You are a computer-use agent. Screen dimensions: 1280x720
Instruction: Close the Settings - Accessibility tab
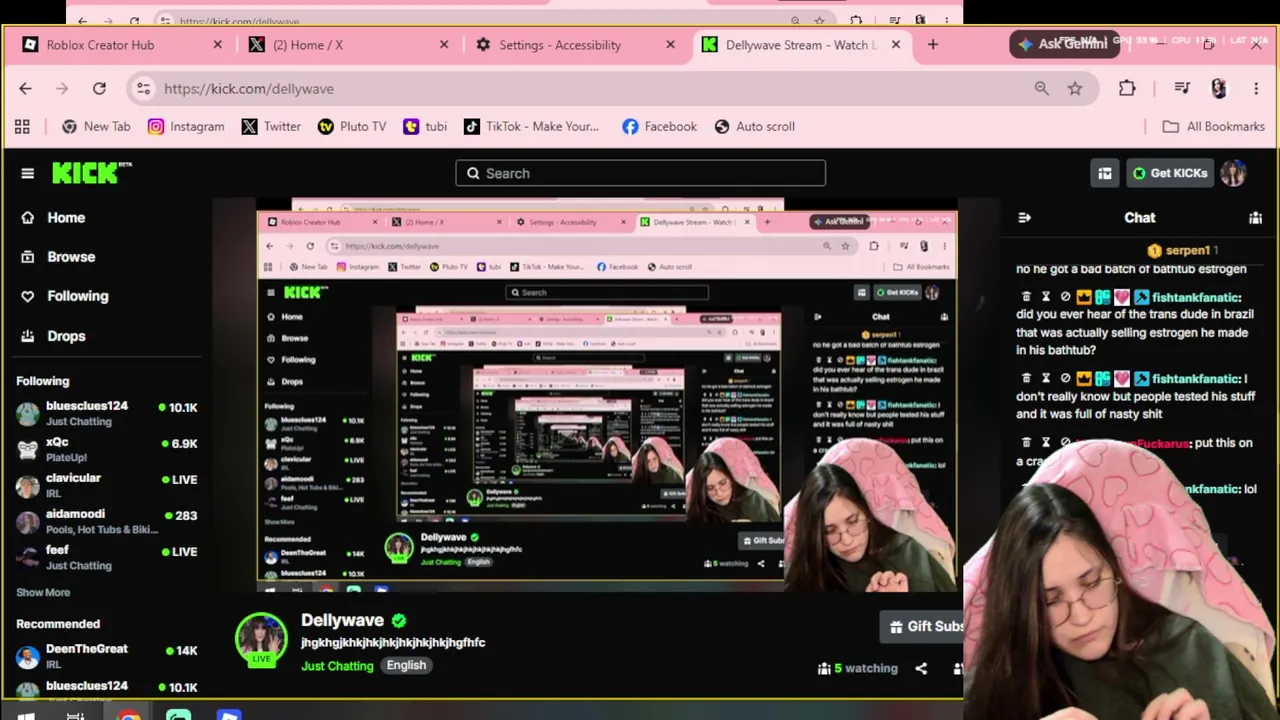tap(670, 45)
